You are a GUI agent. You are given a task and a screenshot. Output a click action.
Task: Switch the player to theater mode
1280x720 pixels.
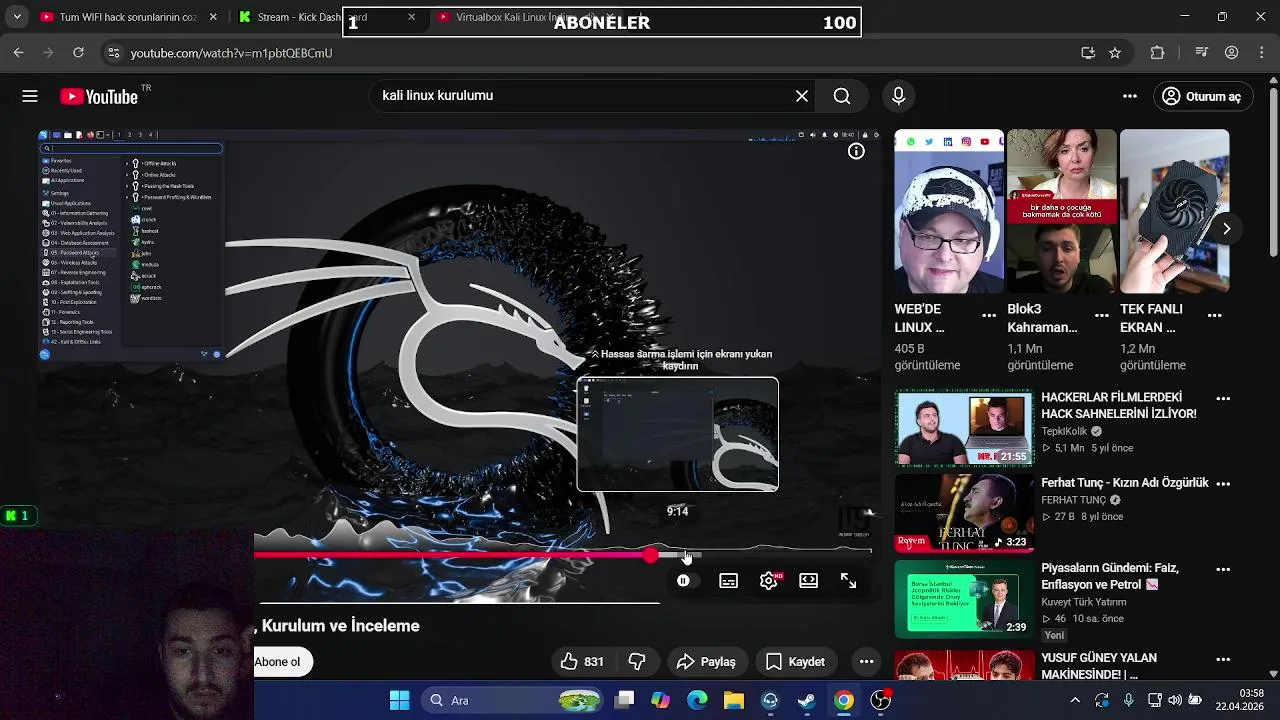click(x=809, y=580)
